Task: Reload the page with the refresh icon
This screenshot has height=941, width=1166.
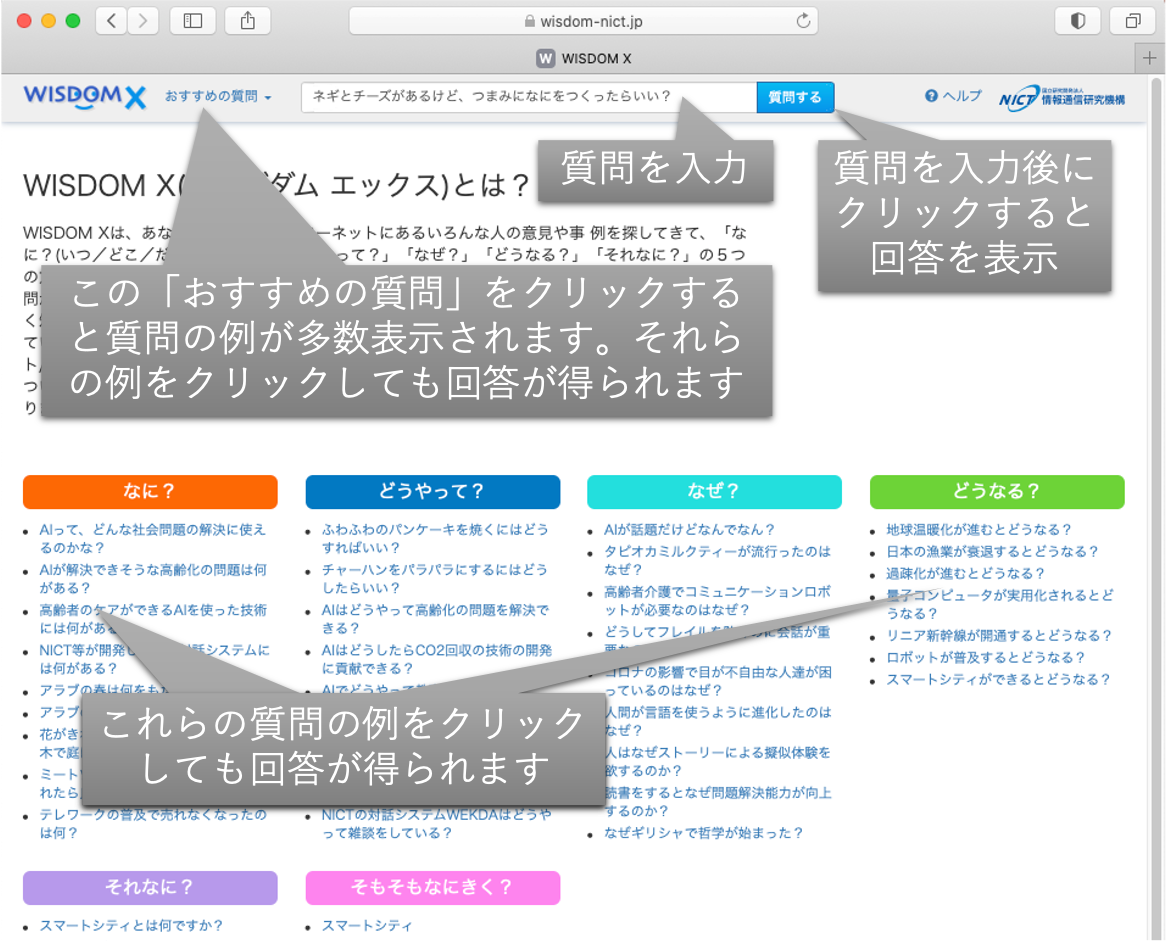Action: [x=803, y=21]
